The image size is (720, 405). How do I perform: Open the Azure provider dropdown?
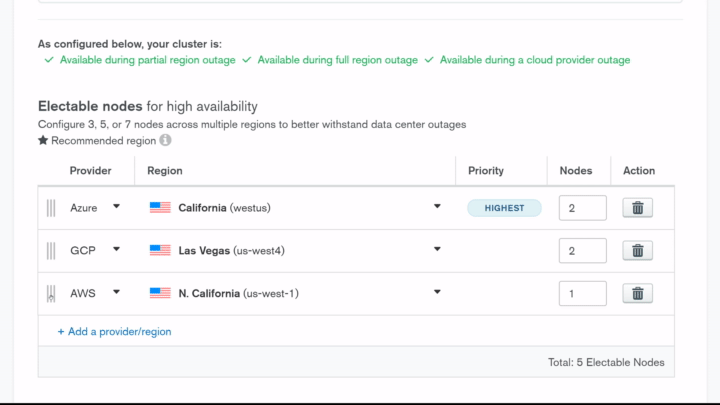[116, 207]
